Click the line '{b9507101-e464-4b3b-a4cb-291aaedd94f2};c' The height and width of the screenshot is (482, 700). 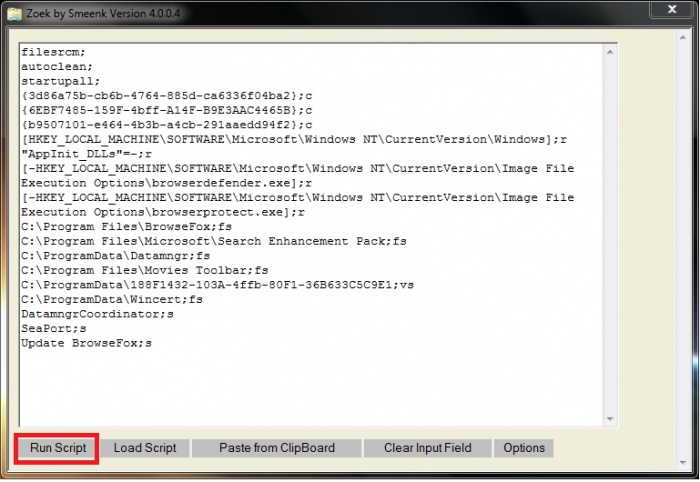[167, 125]
